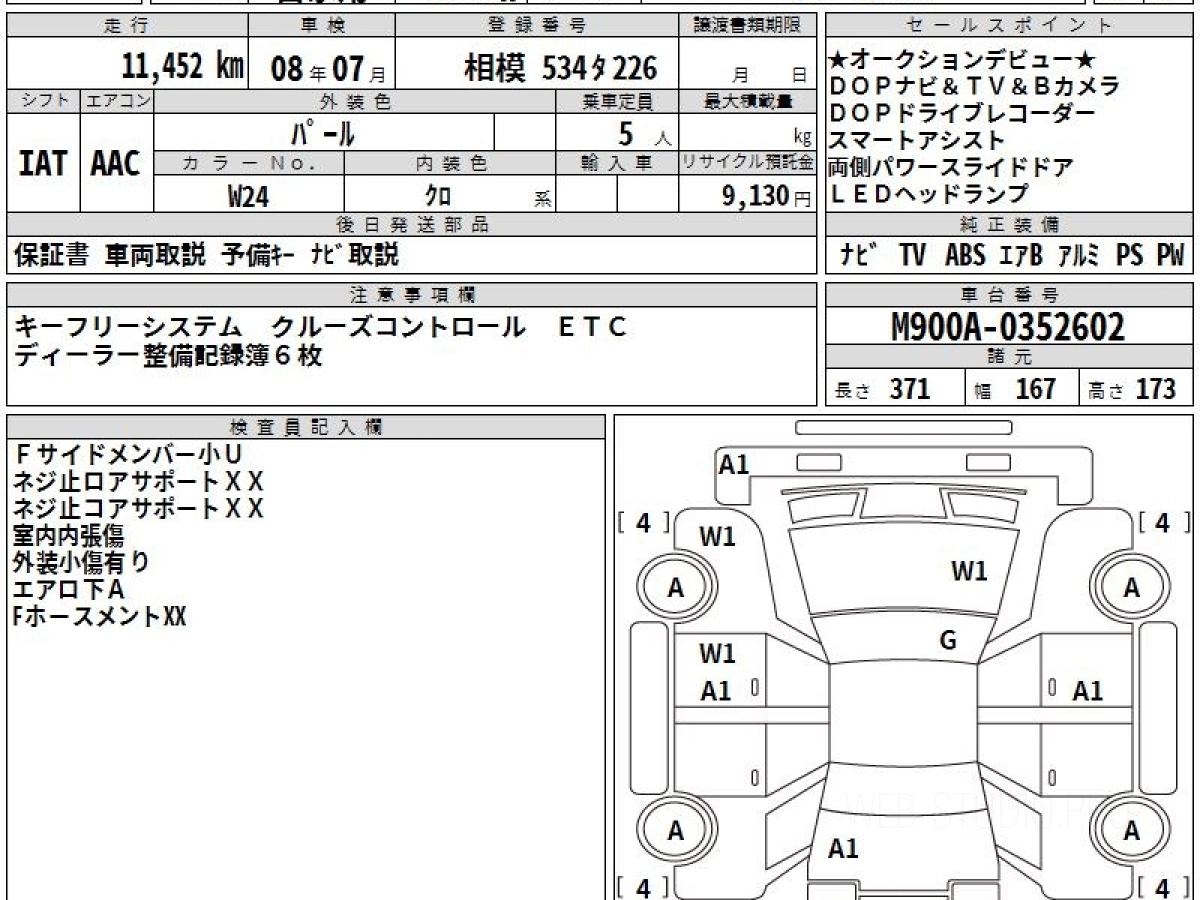Select the リサイクル預託金 header
This screenshot has height=900, width=1200.
pos(748,162)
